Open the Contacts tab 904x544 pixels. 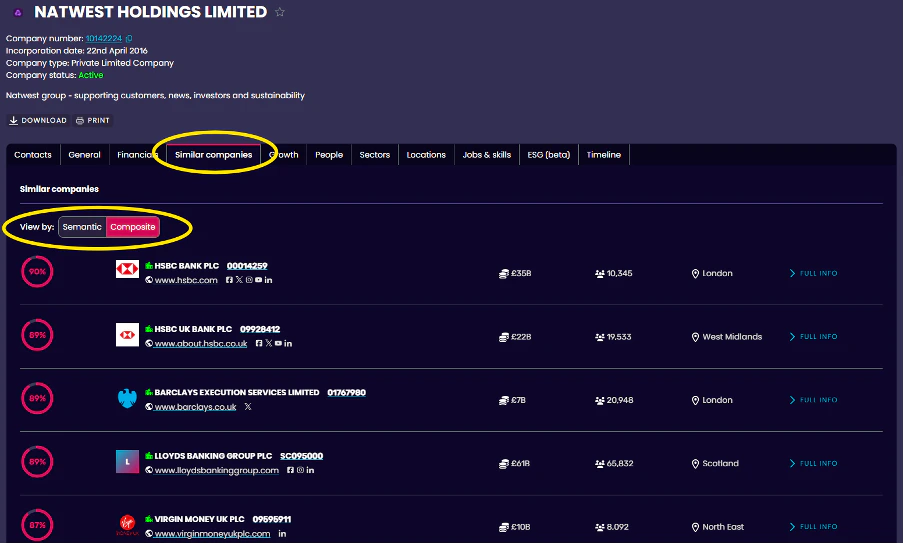(33, 154)
